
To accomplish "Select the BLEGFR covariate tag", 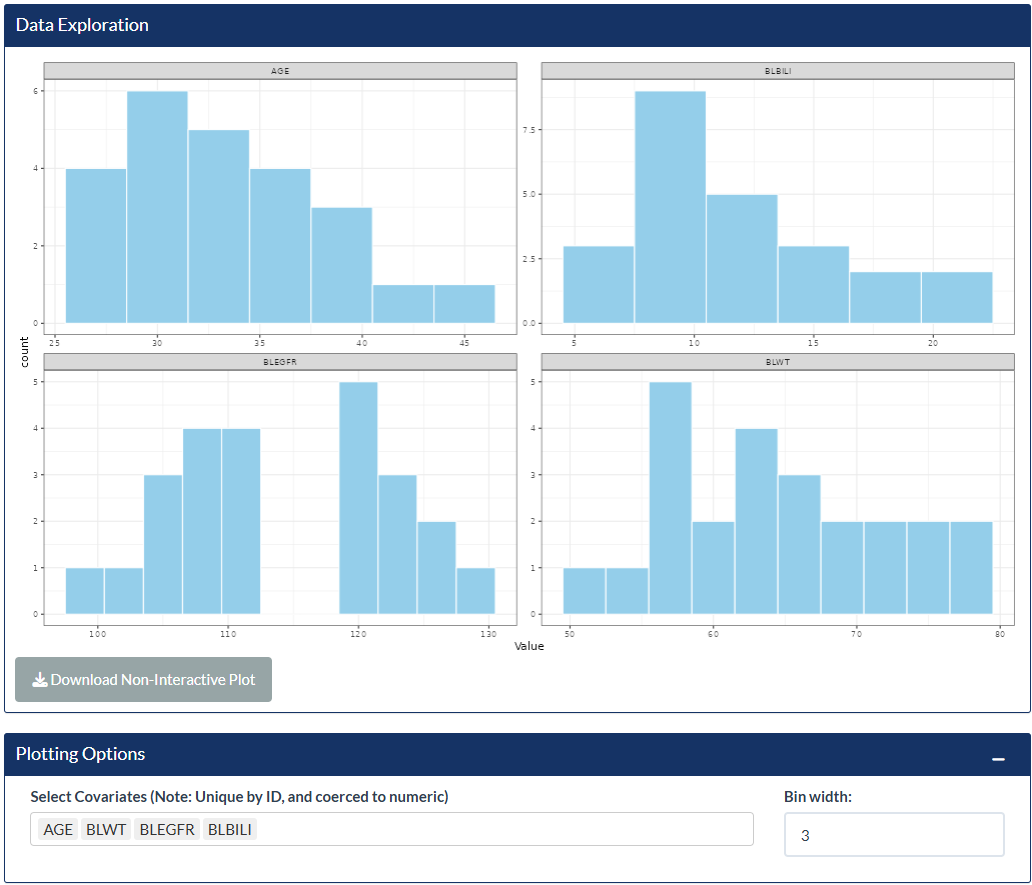I will [166, 829].
